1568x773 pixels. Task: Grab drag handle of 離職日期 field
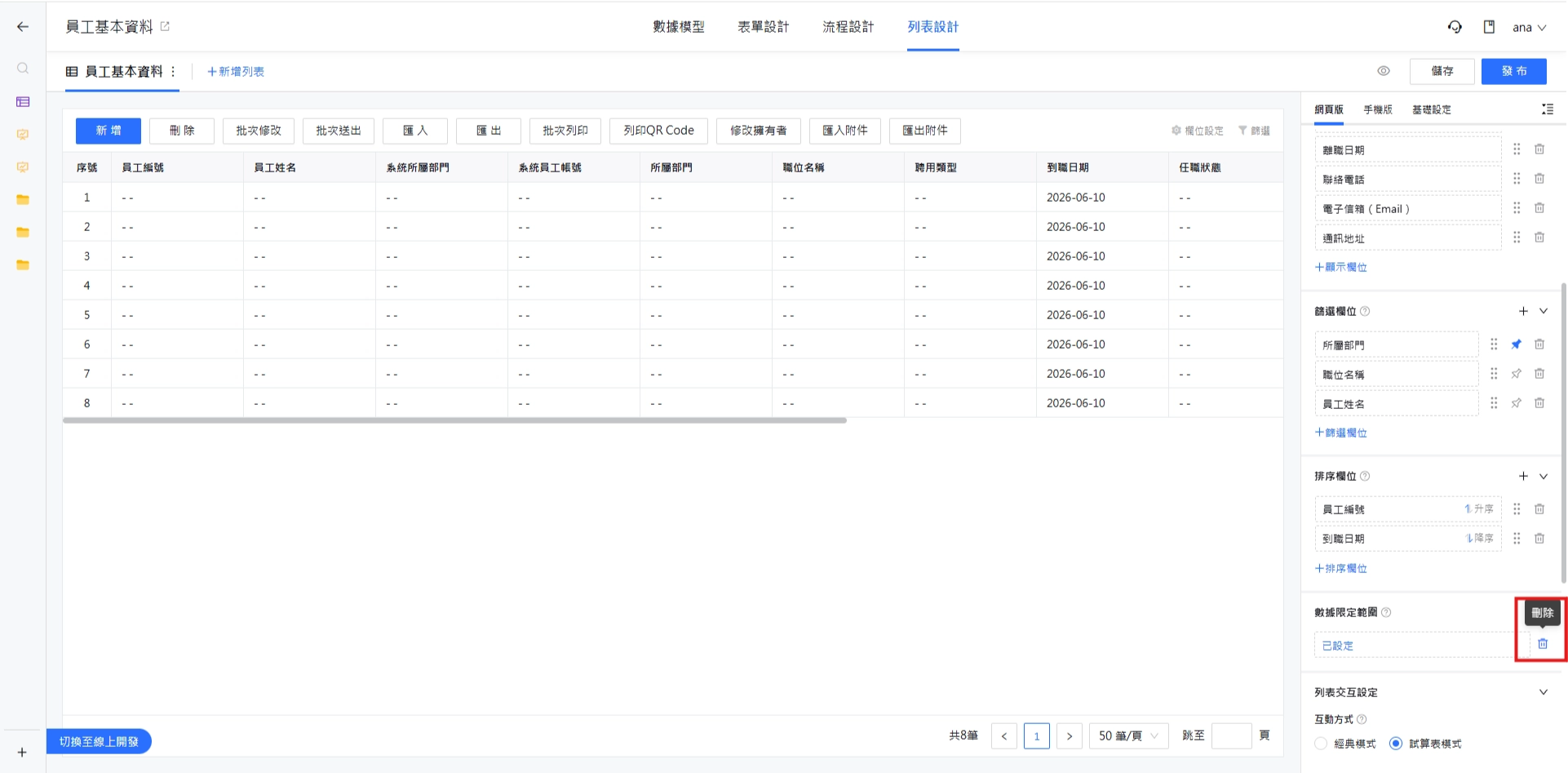tap(1517, 149)
